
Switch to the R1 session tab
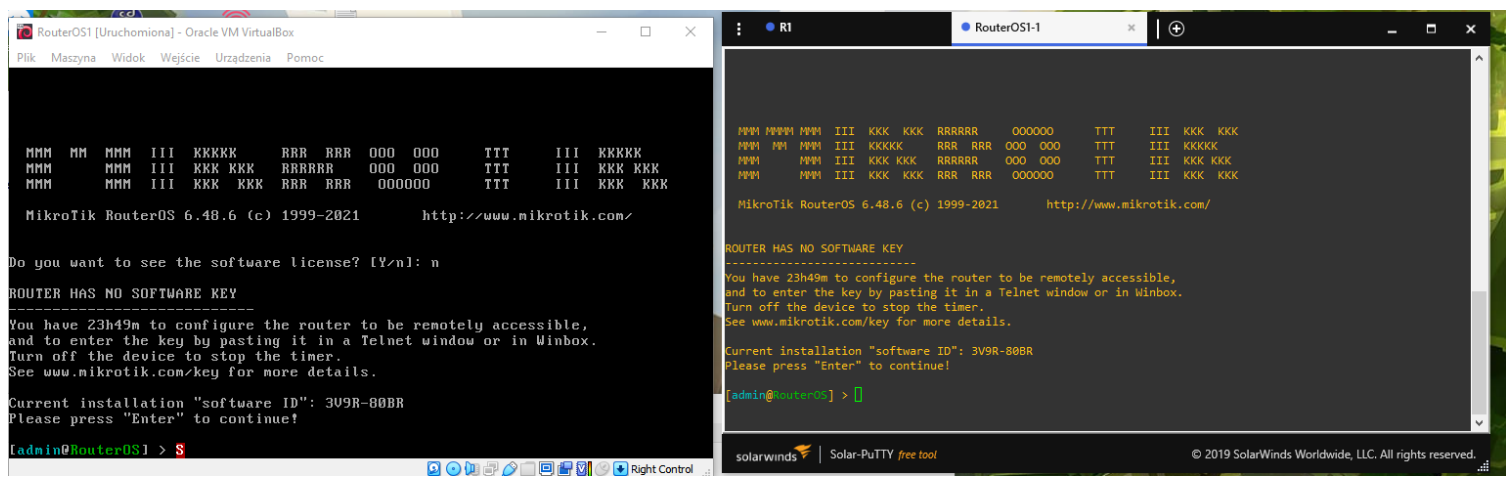(x=785, y=28)
